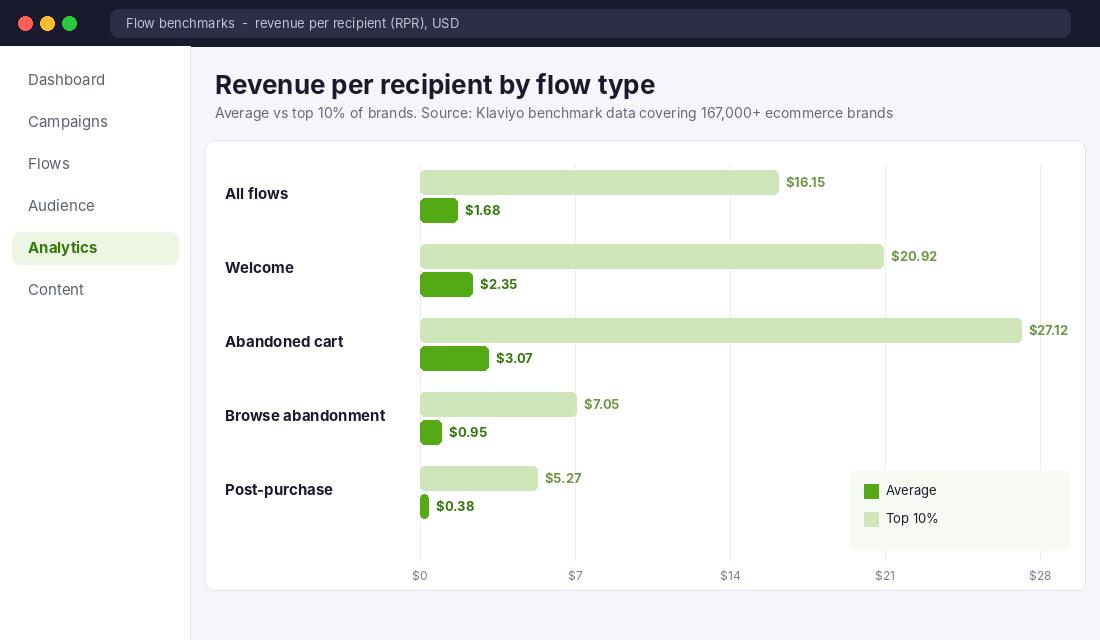Image resolution: width=1100 pixels, height=640 pixels.
Task: Click the All flows average bar
Action: click(439, 211)
